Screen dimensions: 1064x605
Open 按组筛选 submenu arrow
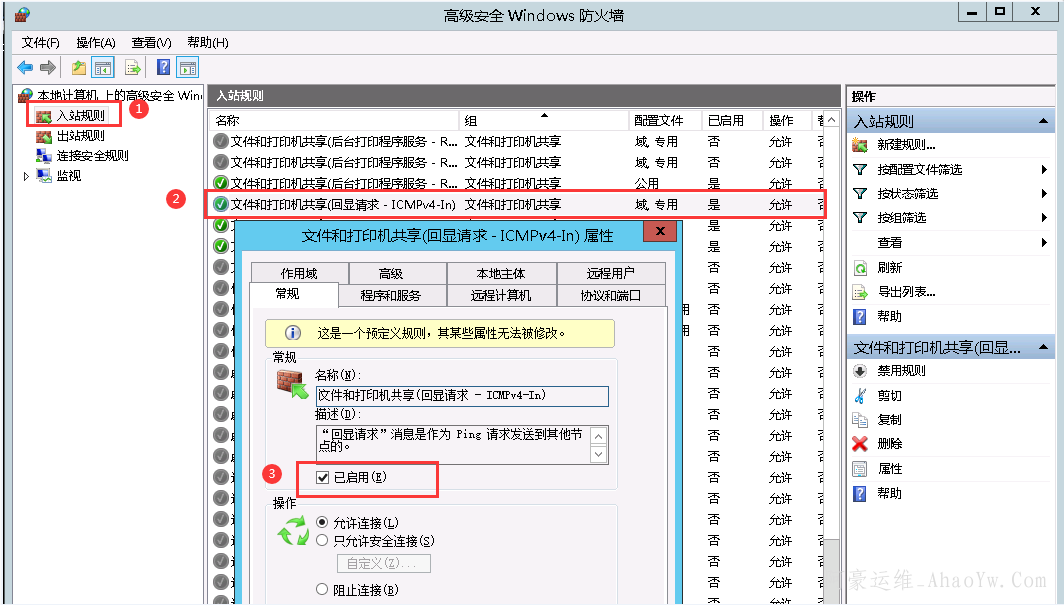pyautogui.click(x=1044, y=218)
